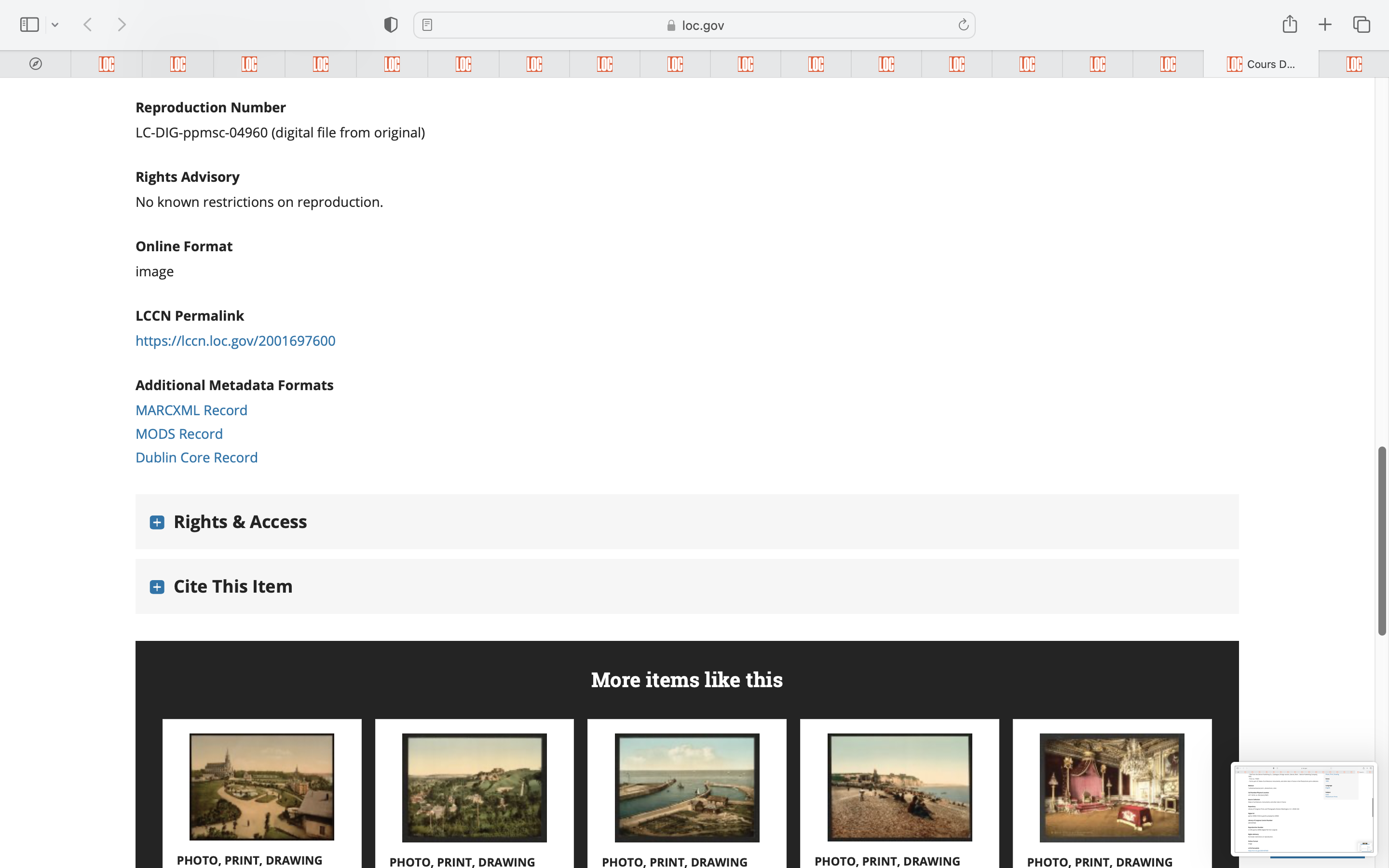
Task: Open the LCCN permalink URL
Action: [235, 340]
